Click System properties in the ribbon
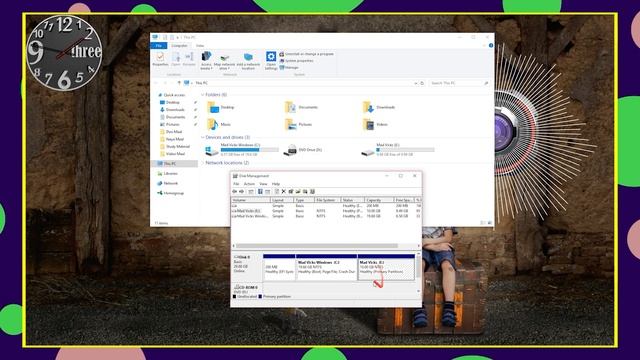The height and width of the screenshot is (360, 640). click(296, 61)
